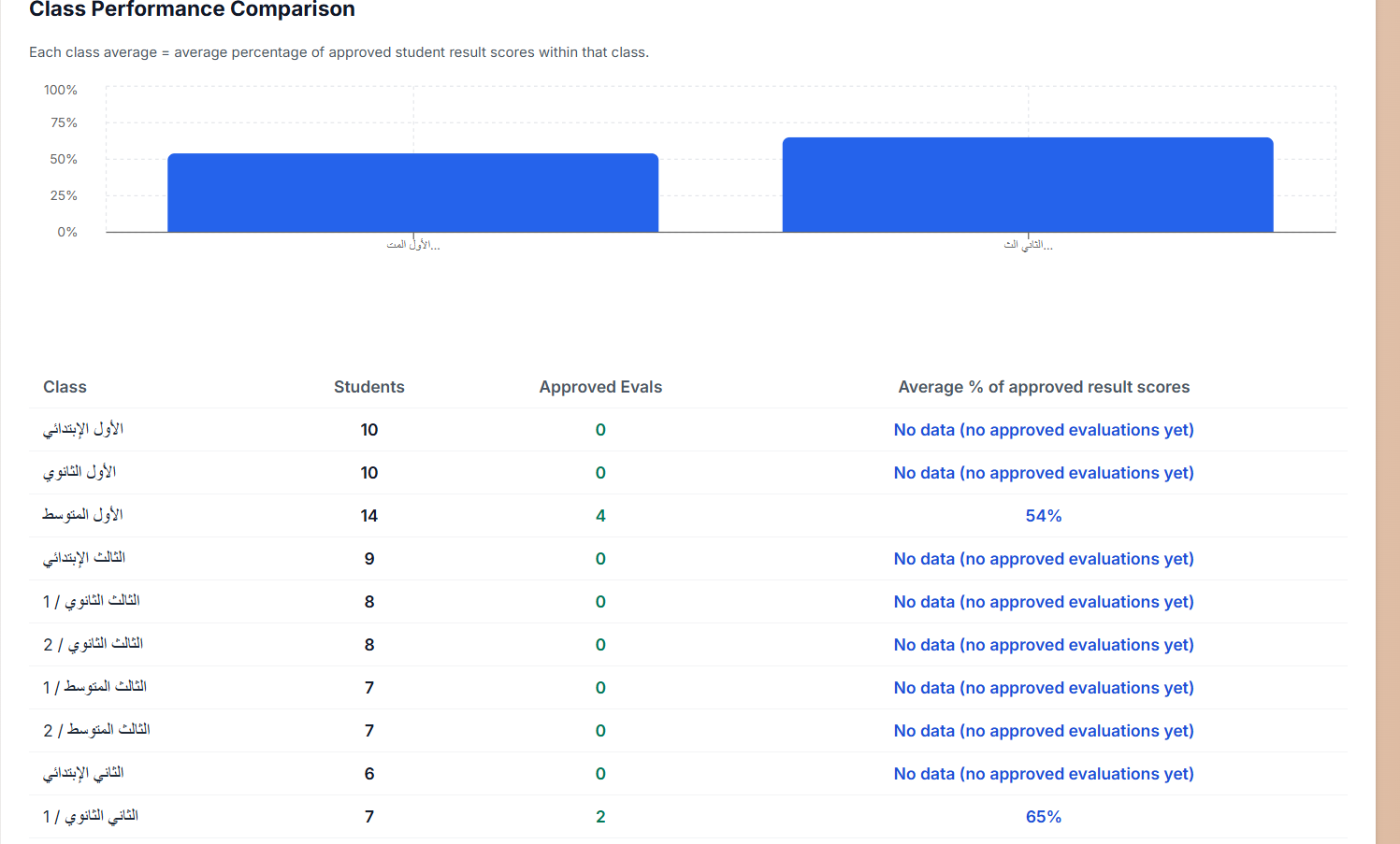Screen dimensions: 1400x844
Task: Click the Average % of approved result scores header
Action: (1043, 386)
